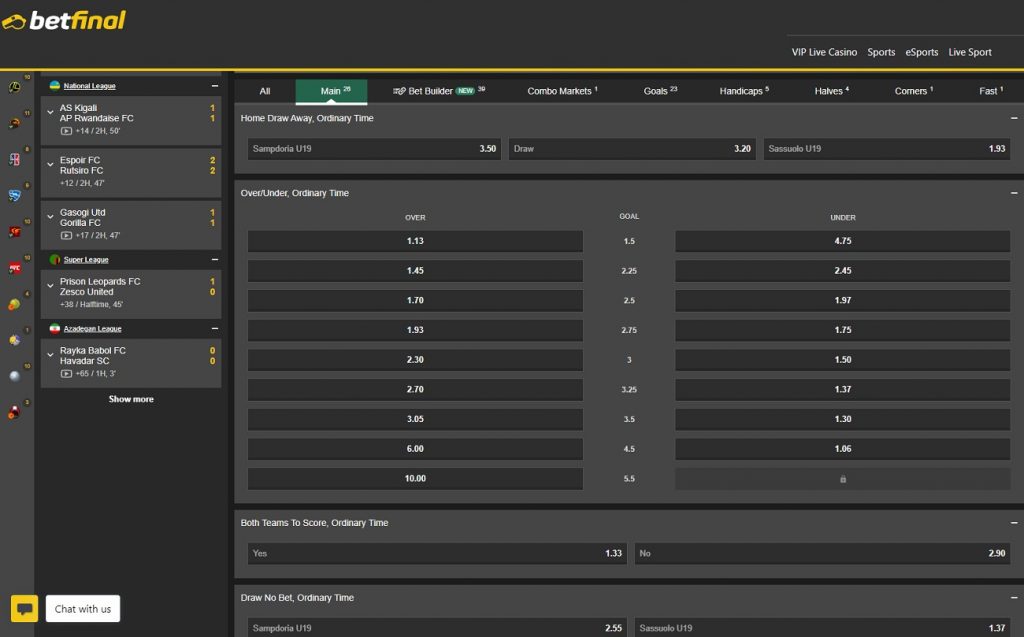Open the eSports link

[x=921, y=52]
